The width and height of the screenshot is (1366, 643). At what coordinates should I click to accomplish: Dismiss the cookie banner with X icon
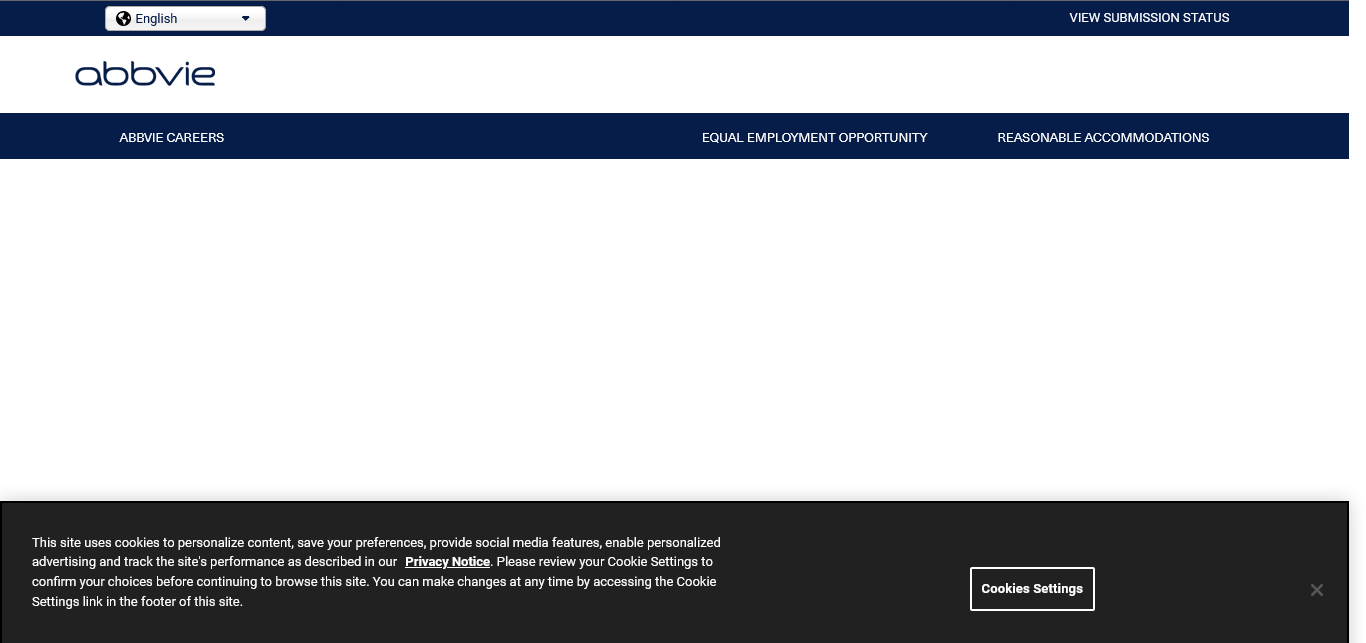tap(1316, 590)
